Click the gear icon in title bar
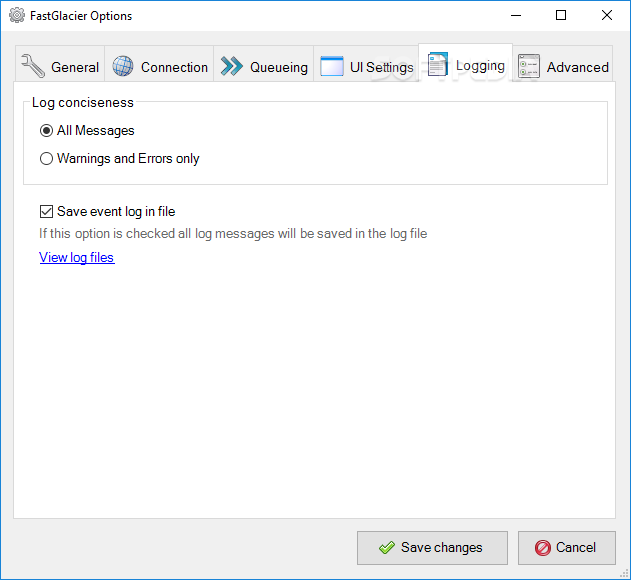The height and width of the screenshot is (580, 631). pyautogui.click(x=17, y=15)
